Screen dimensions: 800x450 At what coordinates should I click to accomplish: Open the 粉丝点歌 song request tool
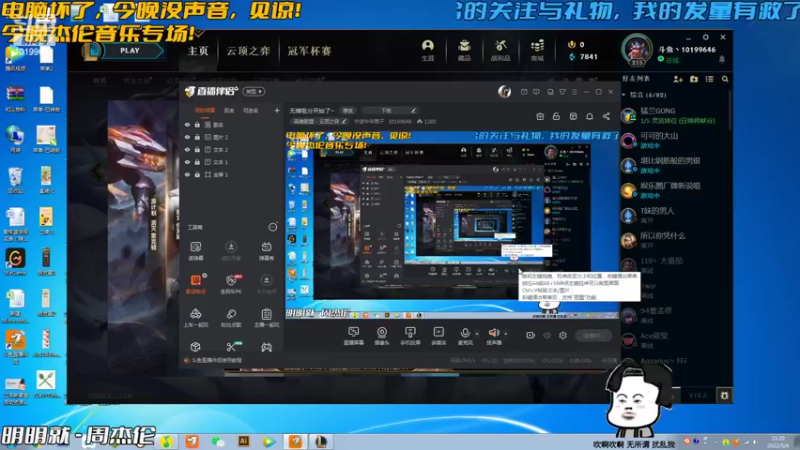pos(231,317)
